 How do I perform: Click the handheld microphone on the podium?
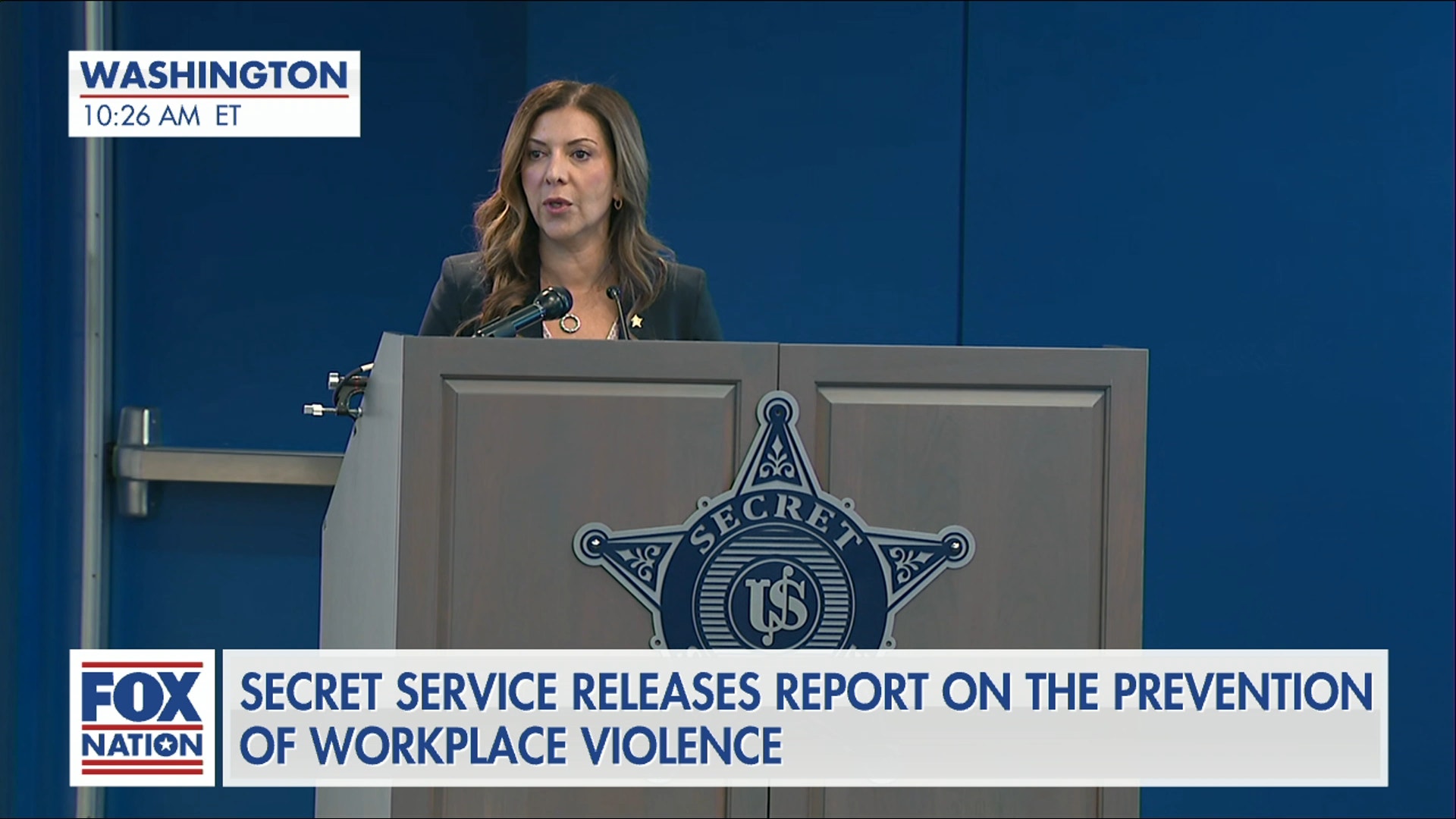tap(524, 312)
